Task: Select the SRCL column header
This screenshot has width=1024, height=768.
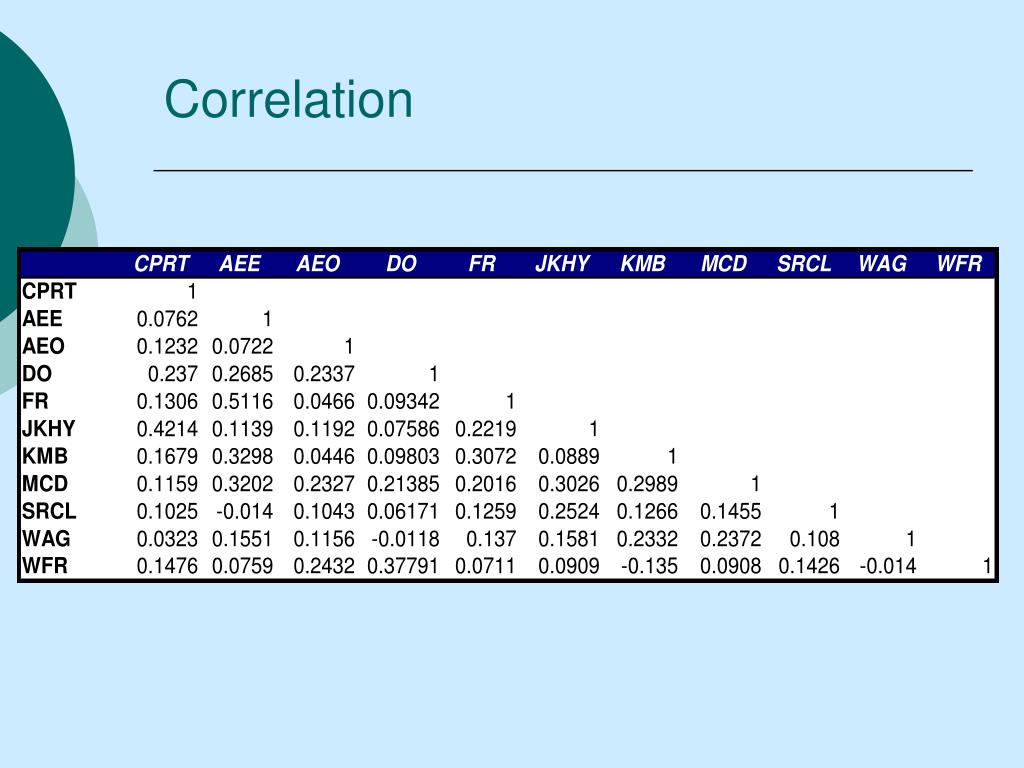Action: pyautogui.click(x=804, y=264)
